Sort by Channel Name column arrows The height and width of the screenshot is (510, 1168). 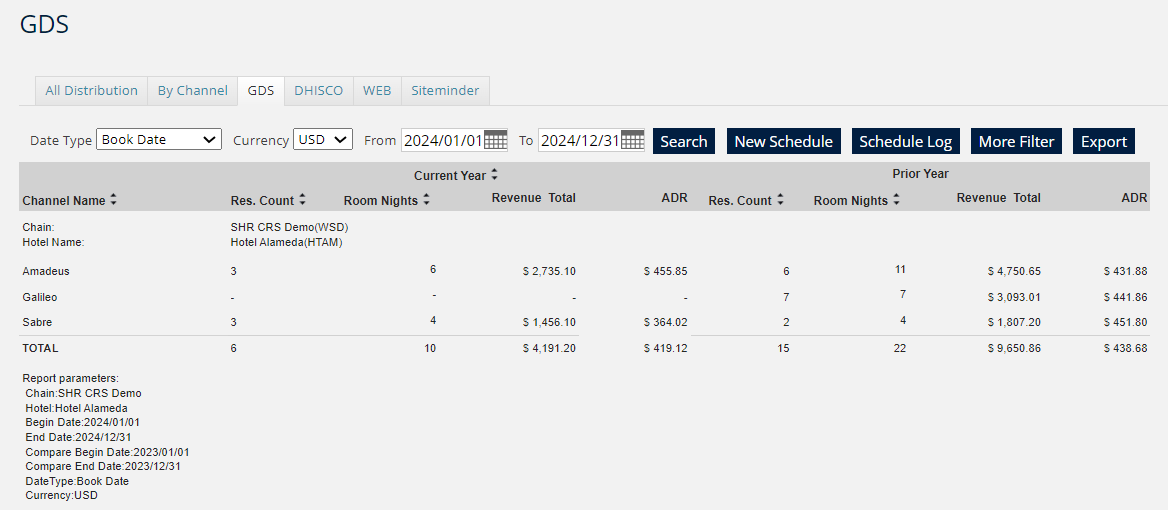pos(113,200)
